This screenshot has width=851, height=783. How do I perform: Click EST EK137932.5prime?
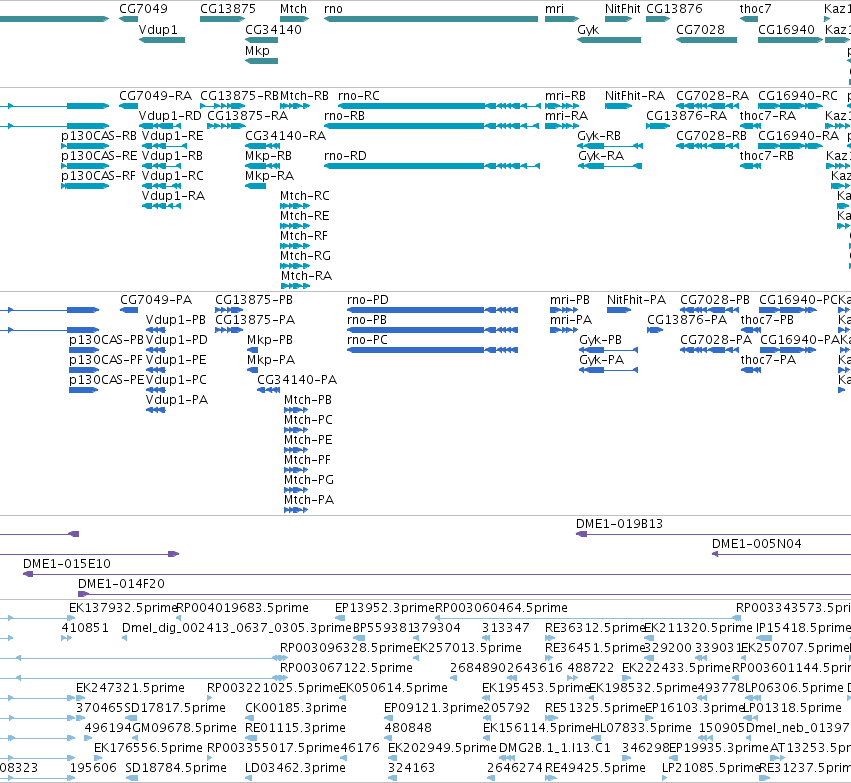(x=123, y=608)
